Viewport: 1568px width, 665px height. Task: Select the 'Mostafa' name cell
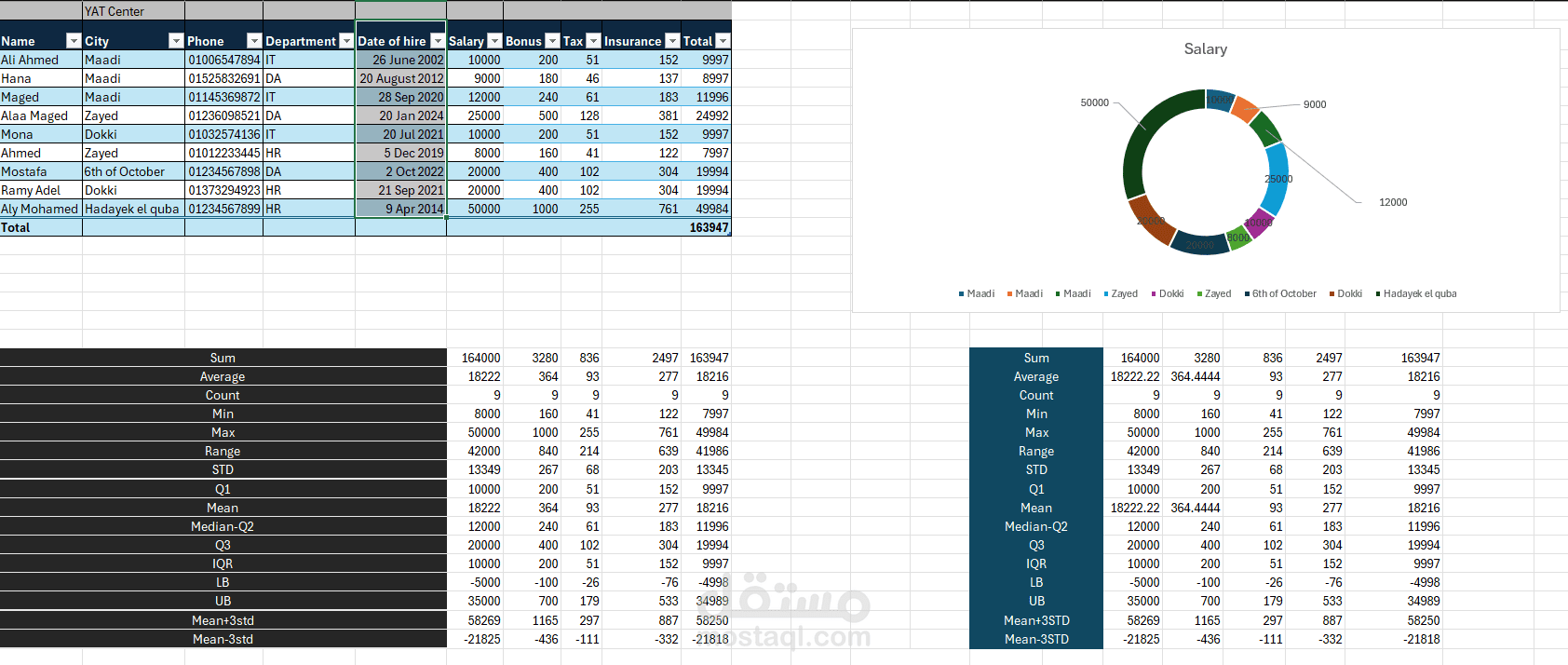41,171
